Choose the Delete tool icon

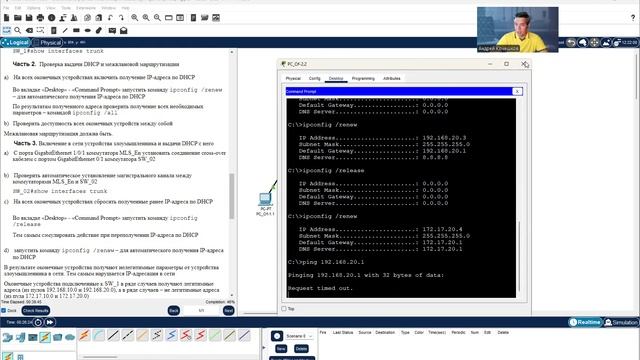click(29, 31)
